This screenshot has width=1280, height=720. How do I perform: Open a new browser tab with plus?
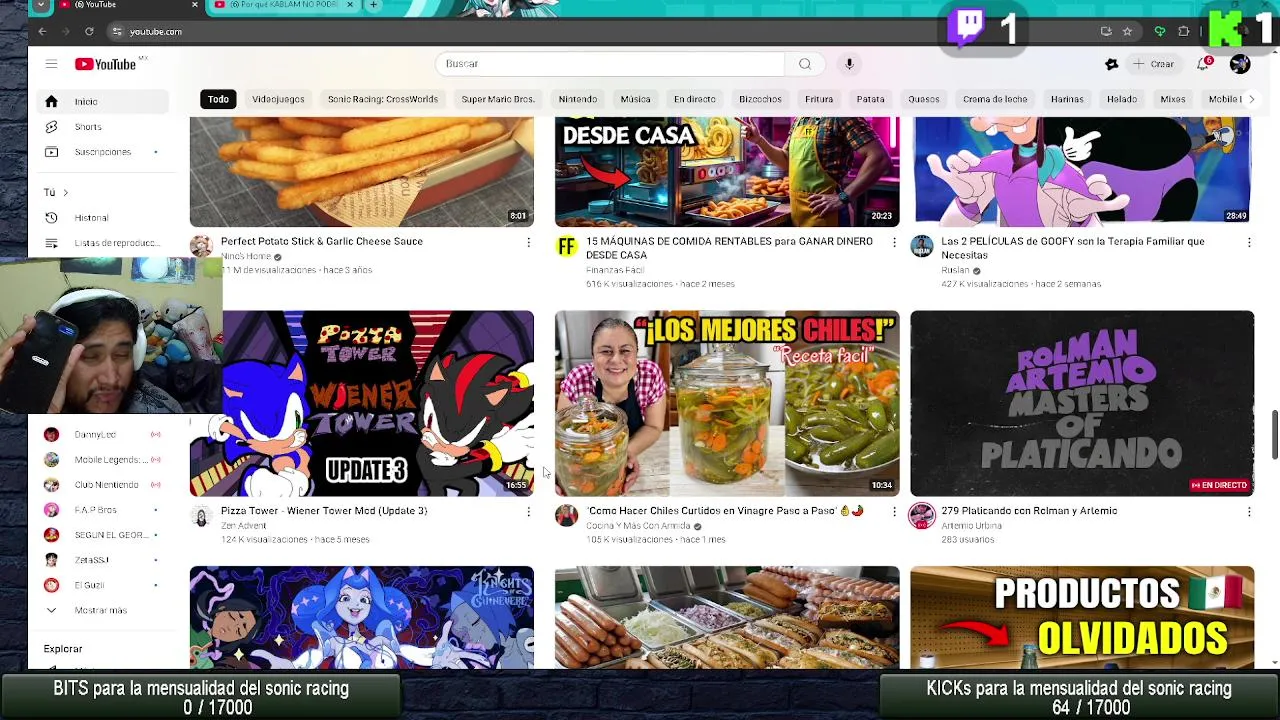coord(373,5)
